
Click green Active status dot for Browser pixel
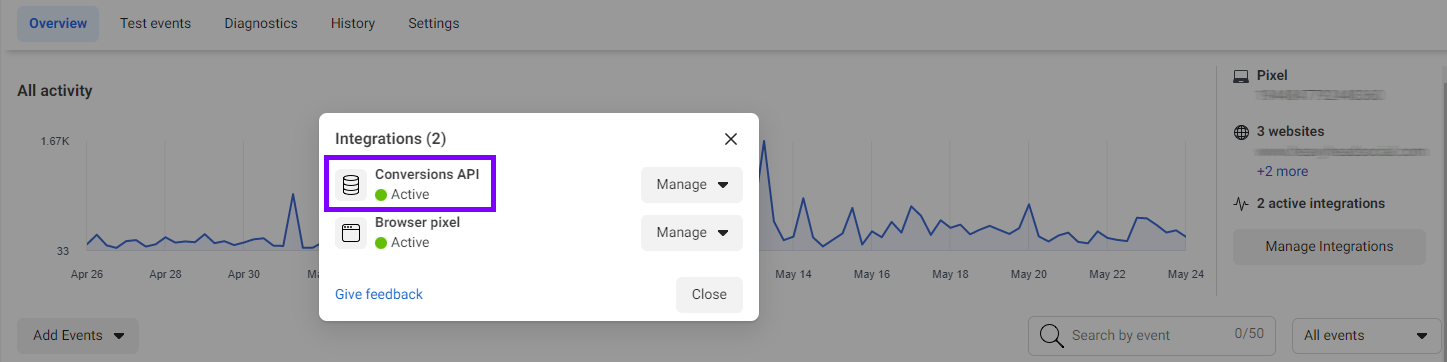(x=381, y=243)
